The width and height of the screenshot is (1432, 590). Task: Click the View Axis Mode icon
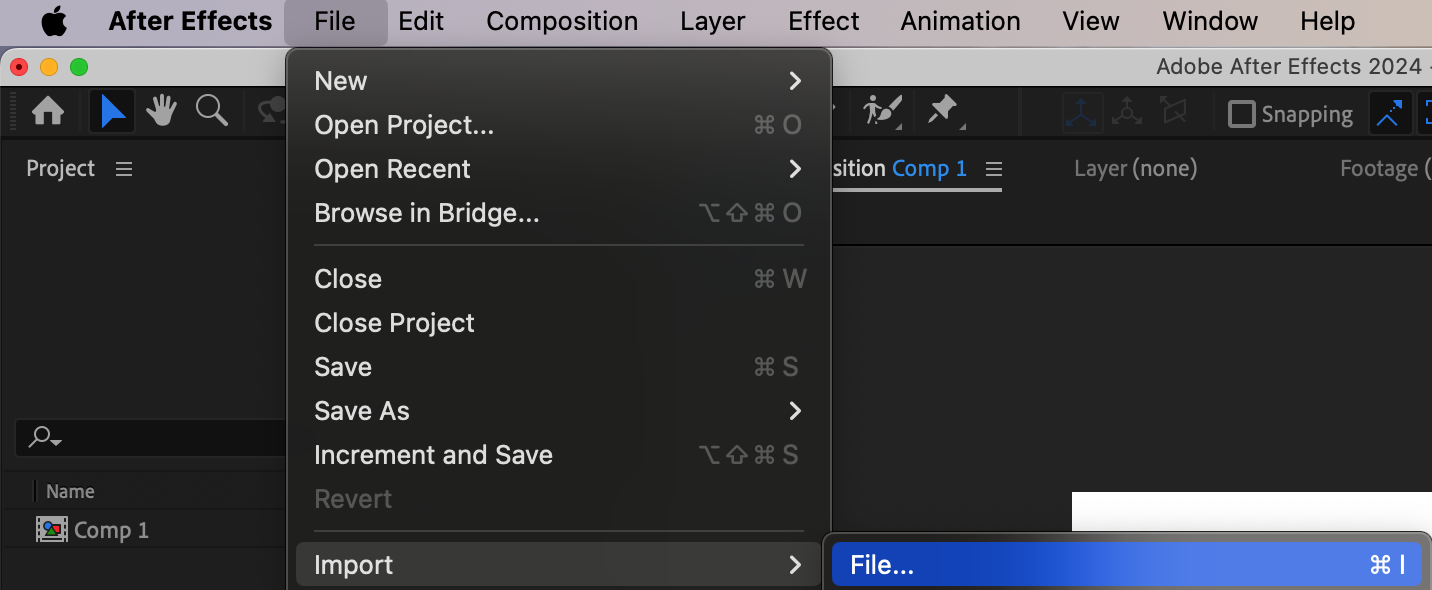coord(1173,113)
